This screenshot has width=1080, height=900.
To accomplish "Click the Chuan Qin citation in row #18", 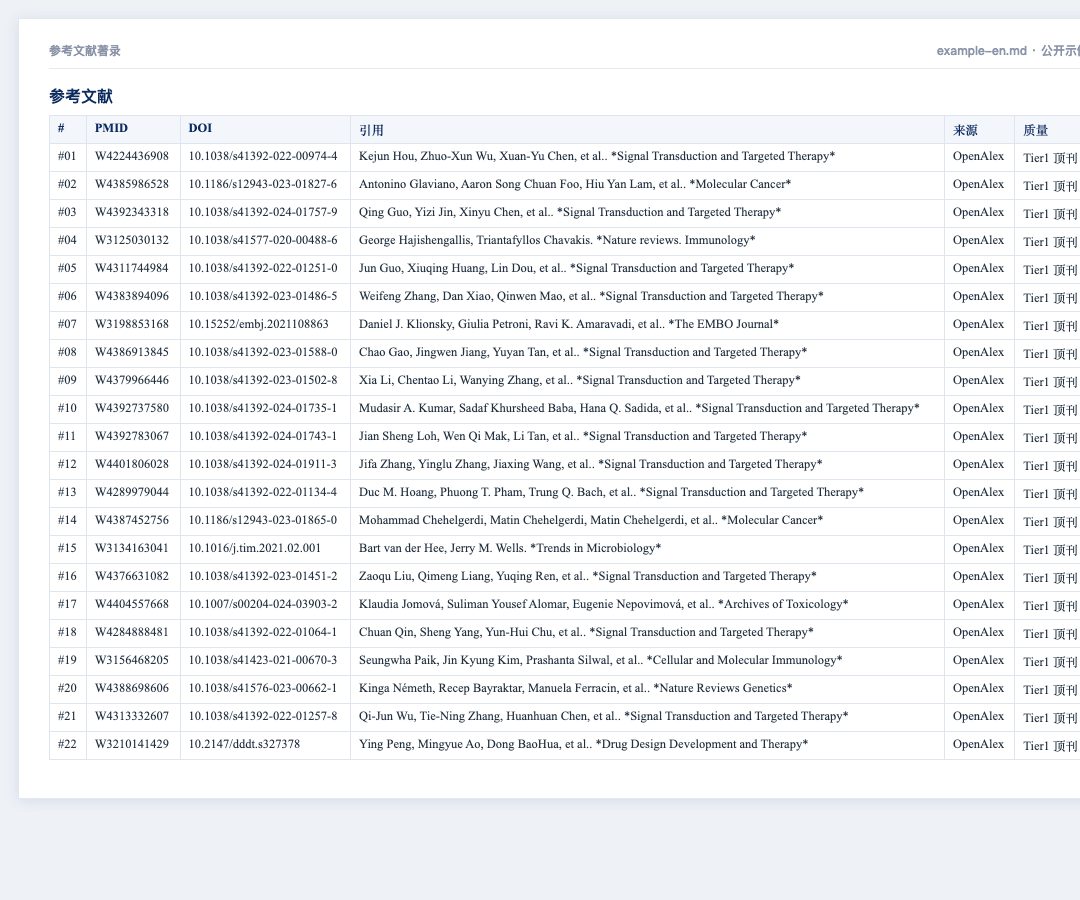I will tap(586, 632).
